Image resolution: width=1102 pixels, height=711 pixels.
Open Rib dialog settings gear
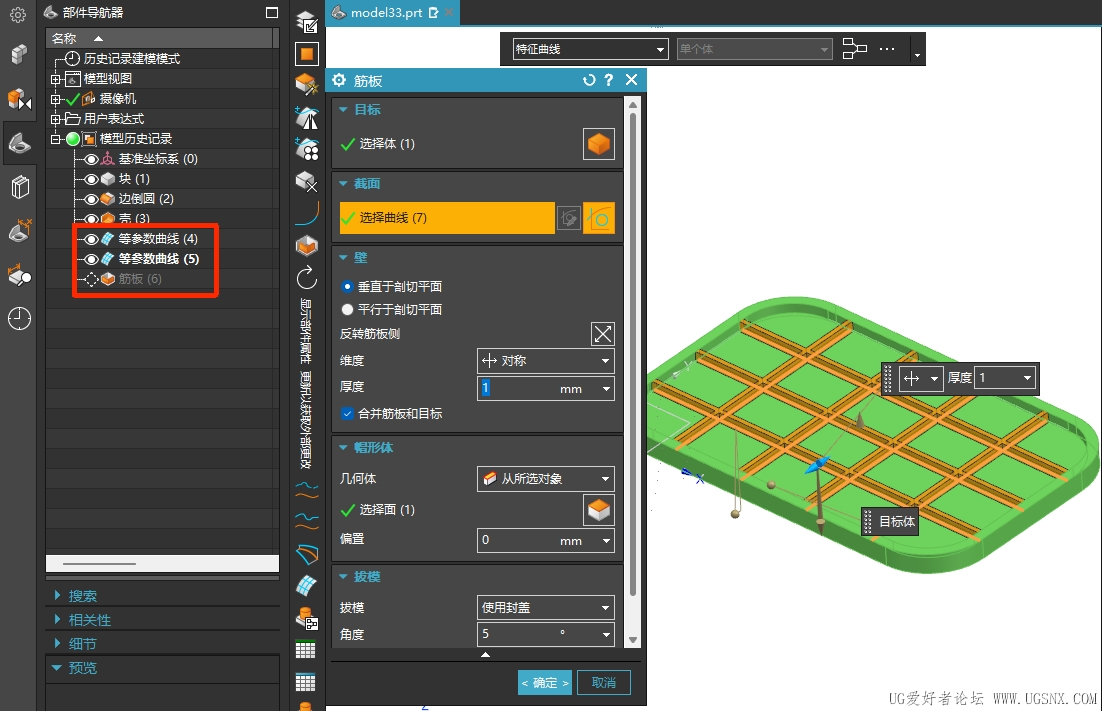click(x=339, y=80)
